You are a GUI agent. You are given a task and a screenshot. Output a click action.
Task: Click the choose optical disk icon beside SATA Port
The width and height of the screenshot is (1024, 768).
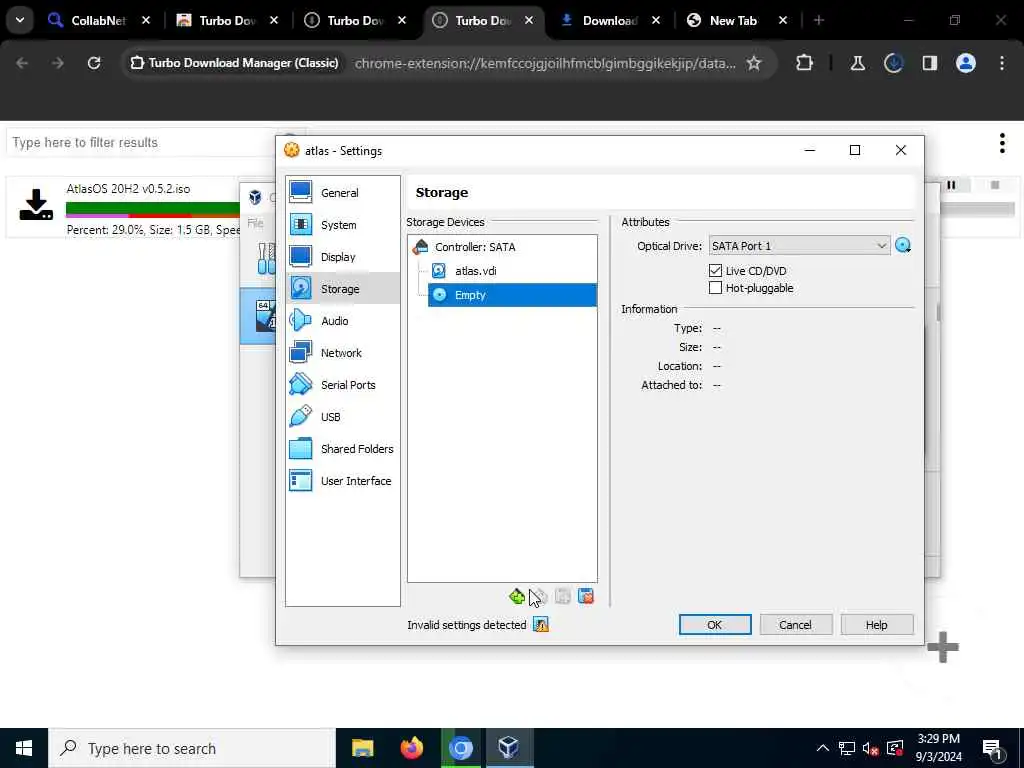(x=903, y=246)
